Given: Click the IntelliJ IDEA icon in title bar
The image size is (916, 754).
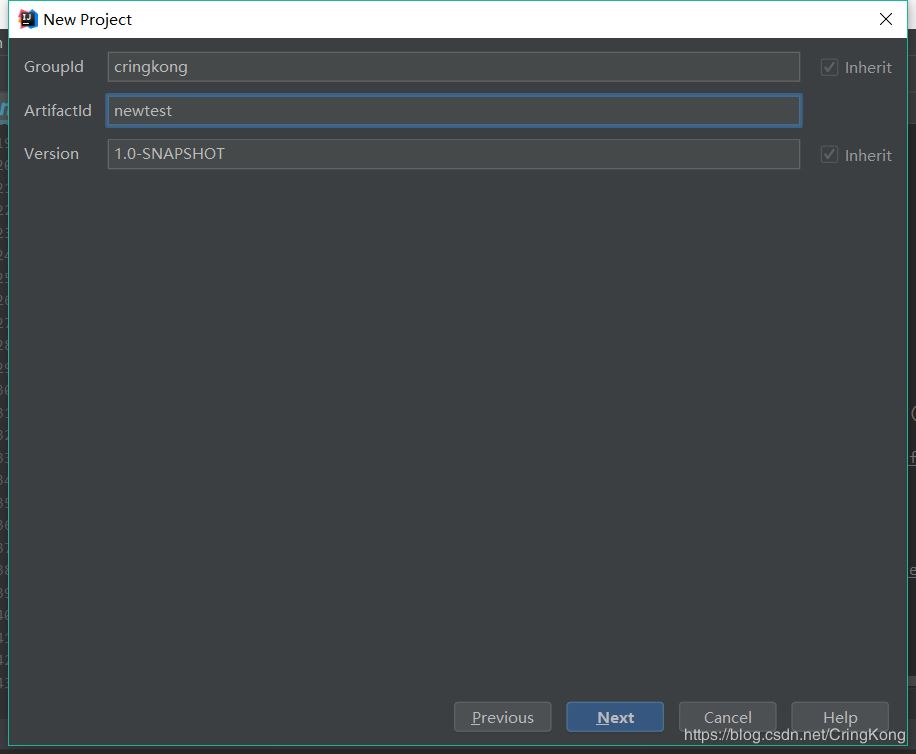Looking at the screenshot, I should coord(27,19).
